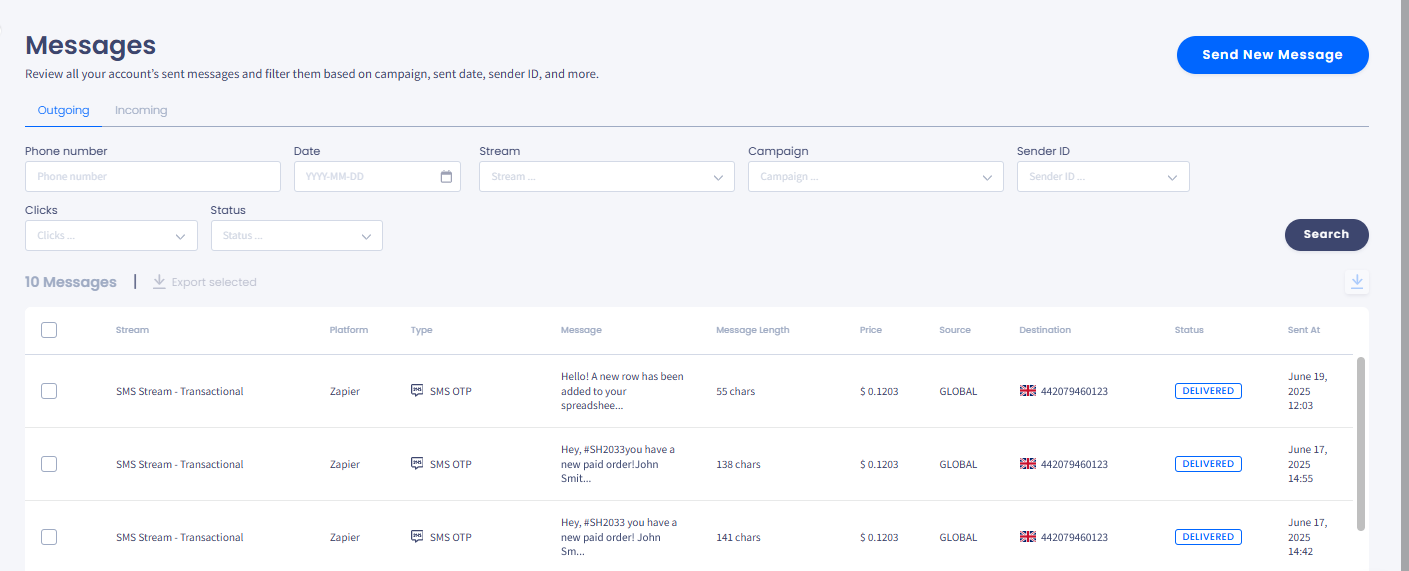Click the Price column header
This screenshot has height=571, width=1409.
pyautogui.click(x=871, y=330)
